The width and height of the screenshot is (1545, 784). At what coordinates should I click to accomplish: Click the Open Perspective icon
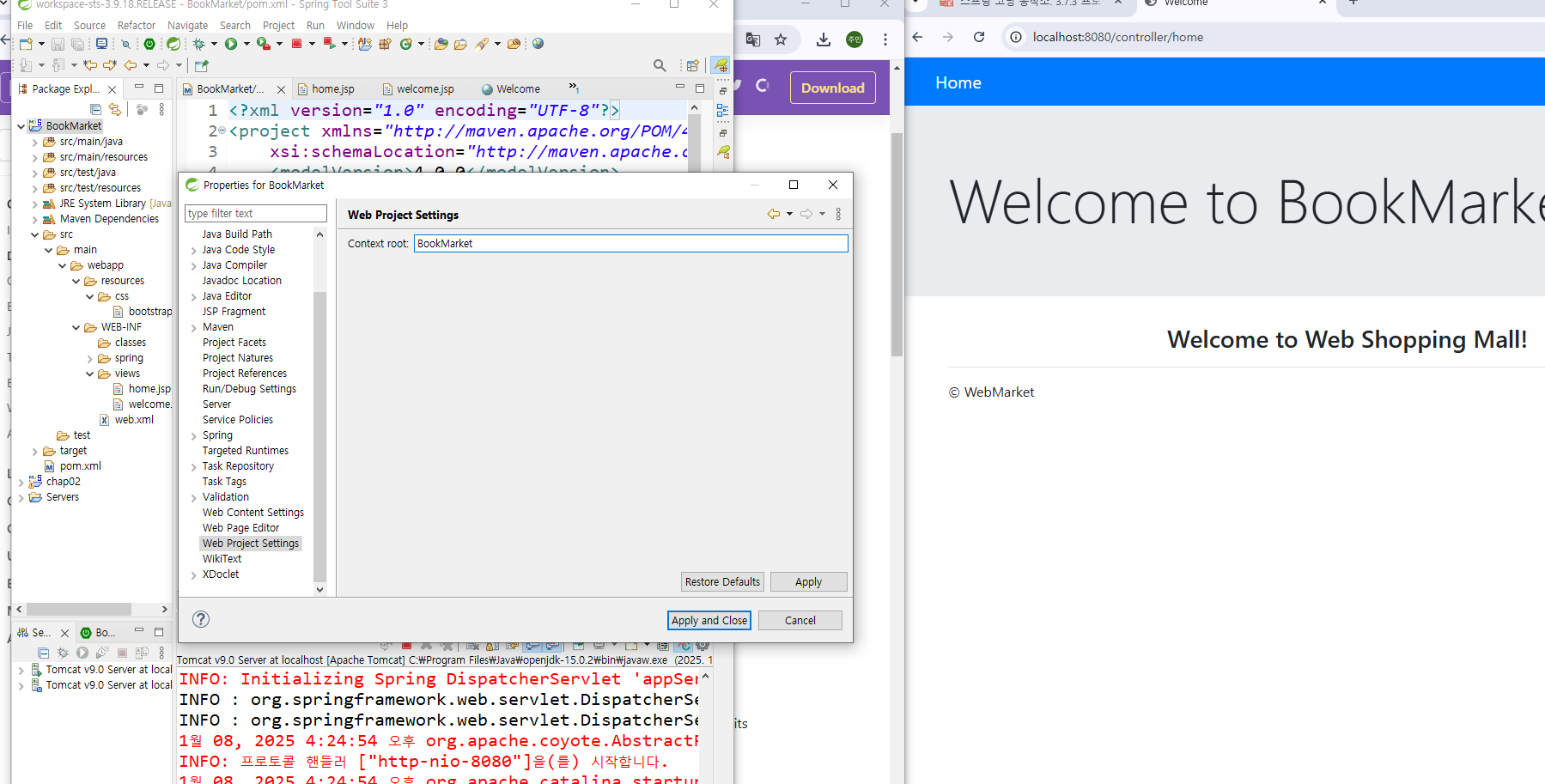point(692,65)
